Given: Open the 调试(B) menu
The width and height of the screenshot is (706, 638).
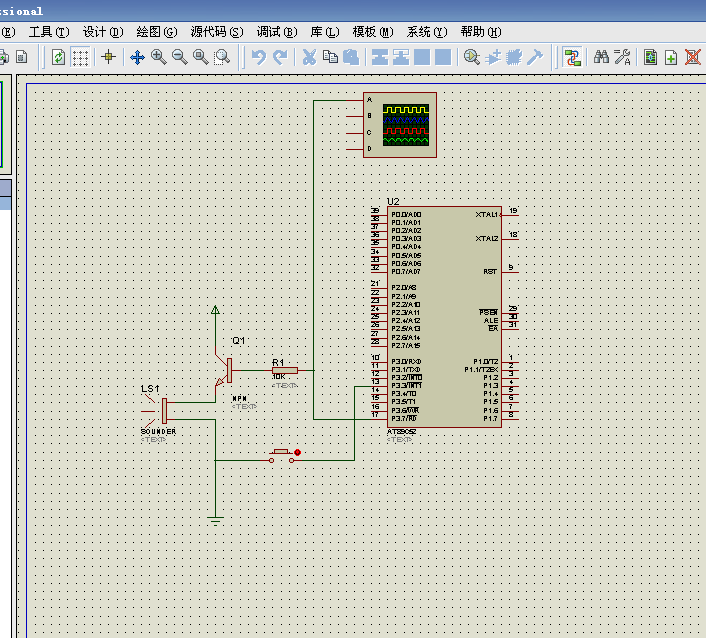Looking at the screenshot, I should click(x=277, y=32).
